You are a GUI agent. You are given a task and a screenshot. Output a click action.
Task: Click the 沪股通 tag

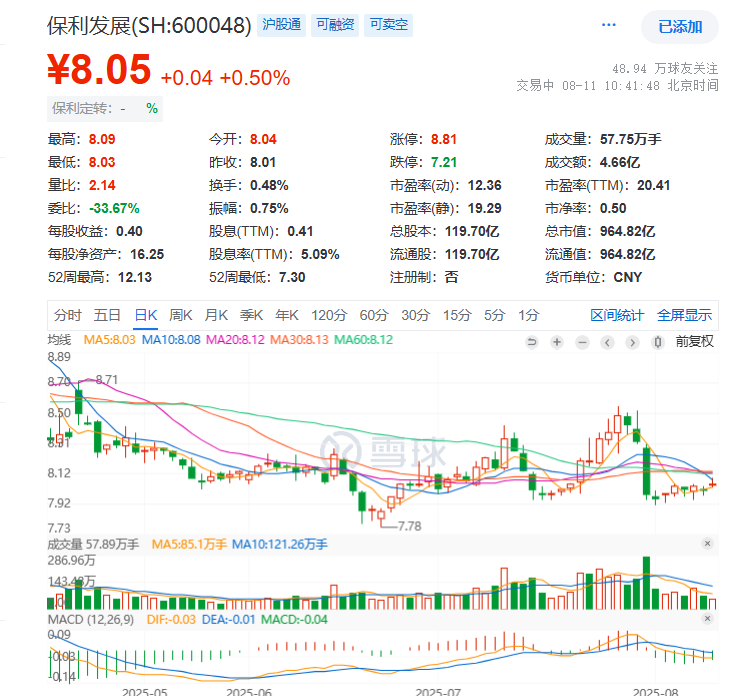coord(282,24)
